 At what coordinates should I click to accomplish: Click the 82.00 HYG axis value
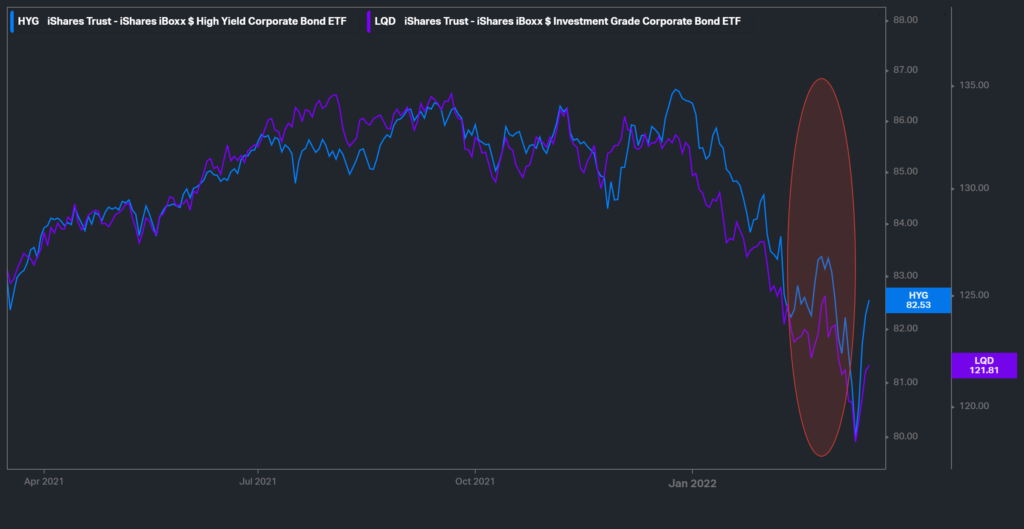pyautogui.click(x=906, y=329)
